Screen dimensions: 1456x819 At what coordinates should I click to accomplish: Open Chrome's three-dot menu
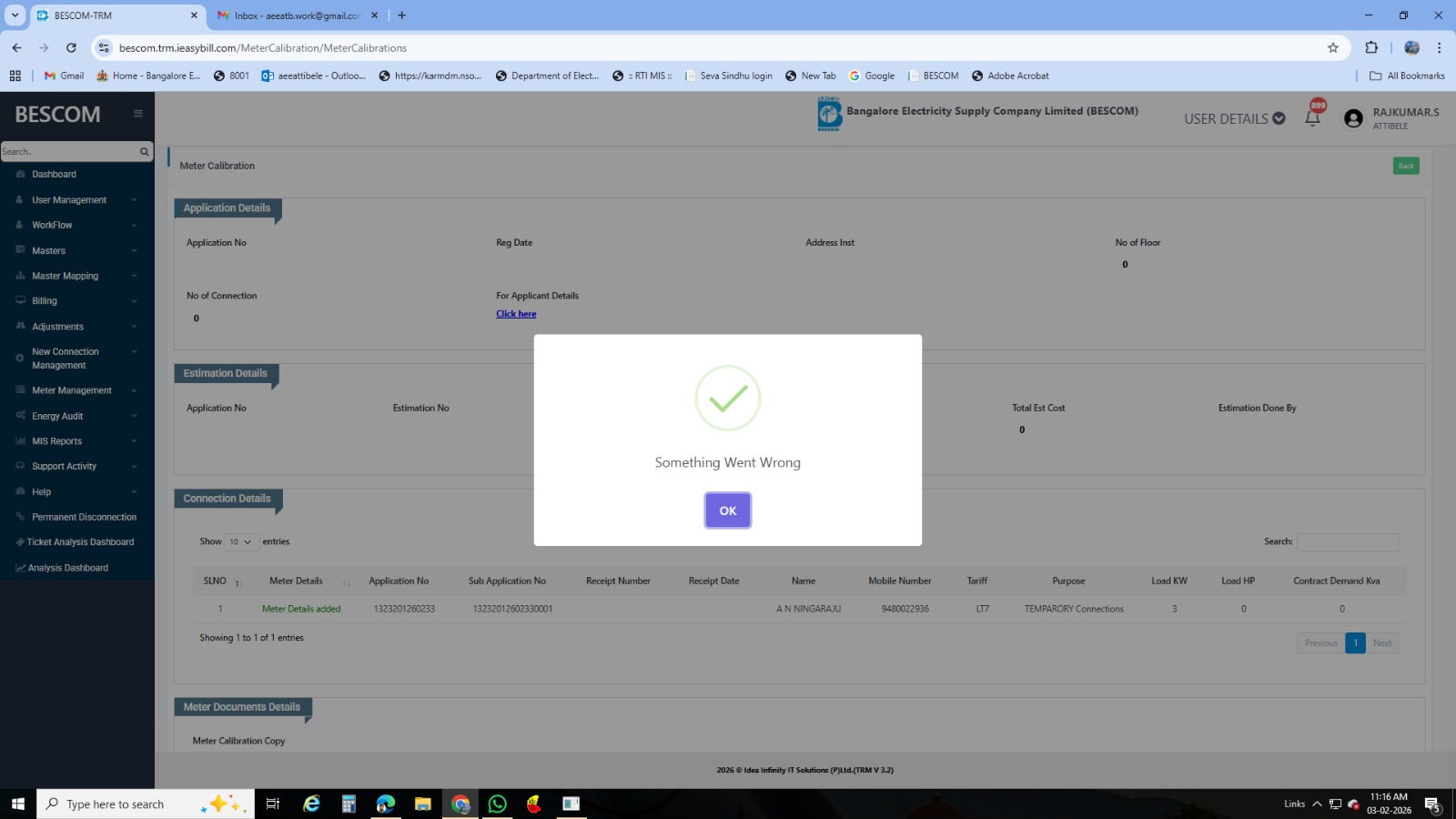click(1439, 48)
